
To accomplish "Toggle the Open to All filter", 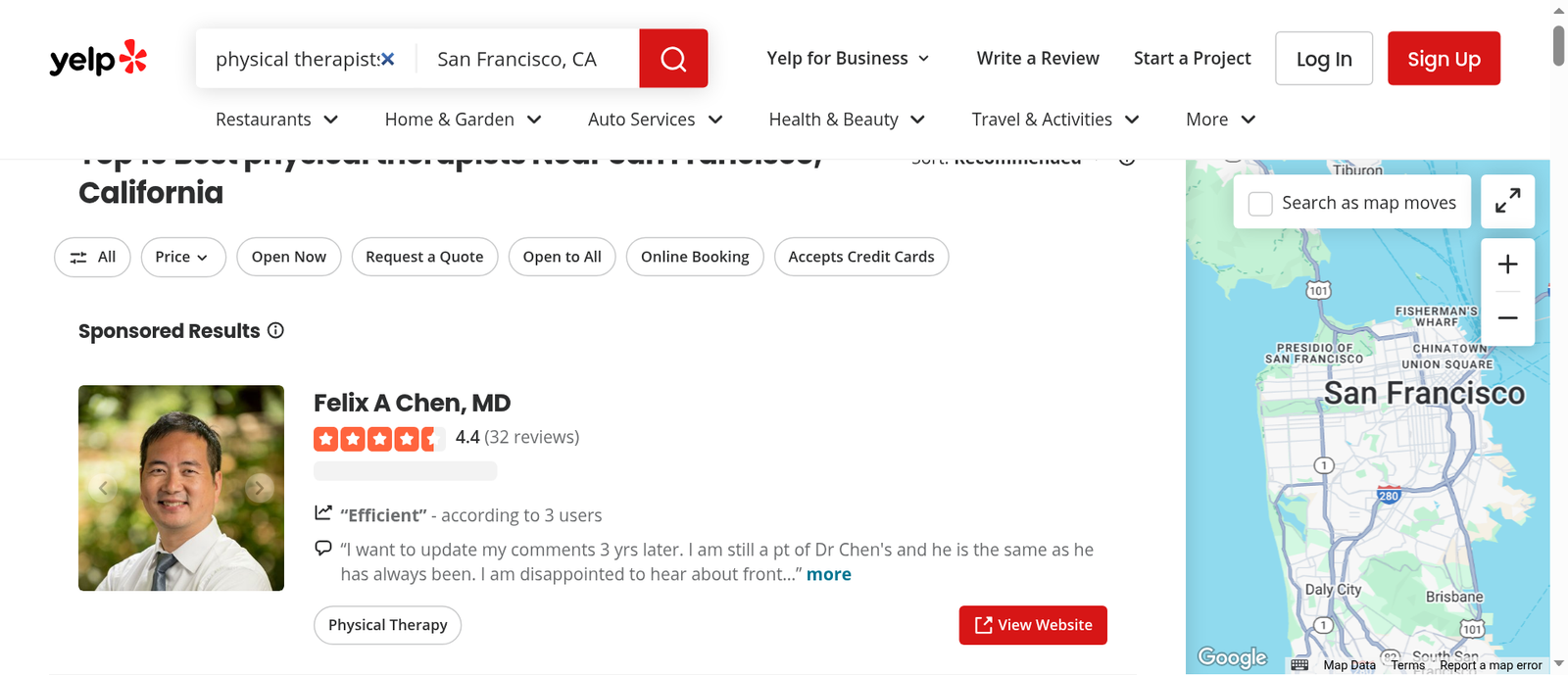I will click(563, 257).
